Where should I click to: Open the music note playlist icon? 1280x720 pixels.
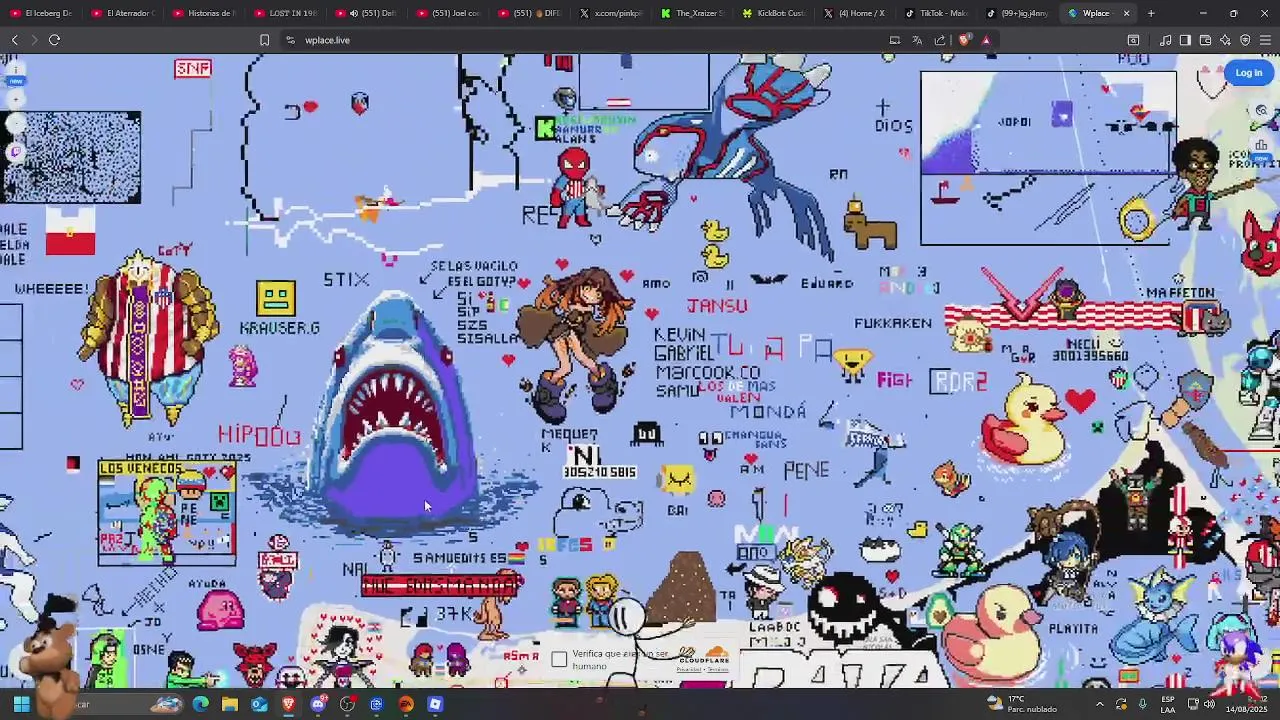[x=1165, y=40]
